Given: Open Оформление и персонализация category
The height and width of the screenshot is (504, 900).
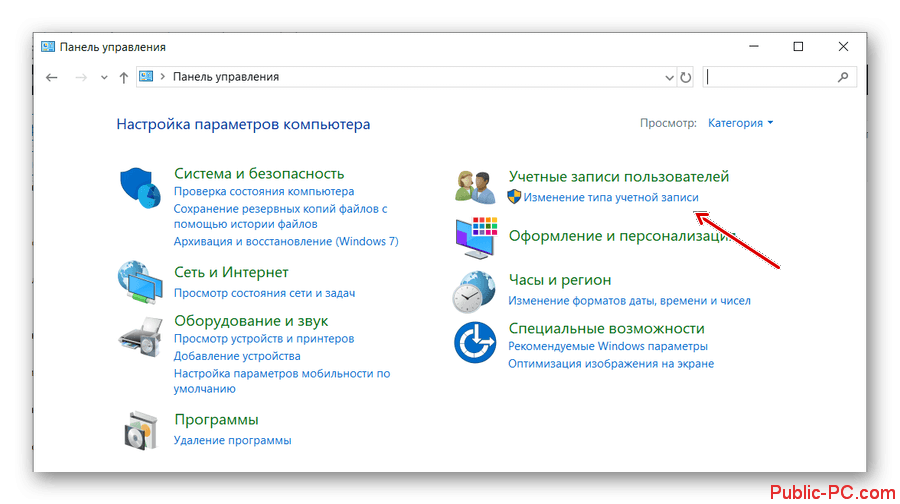Looking at the screenshot, I should coord(622,236).
